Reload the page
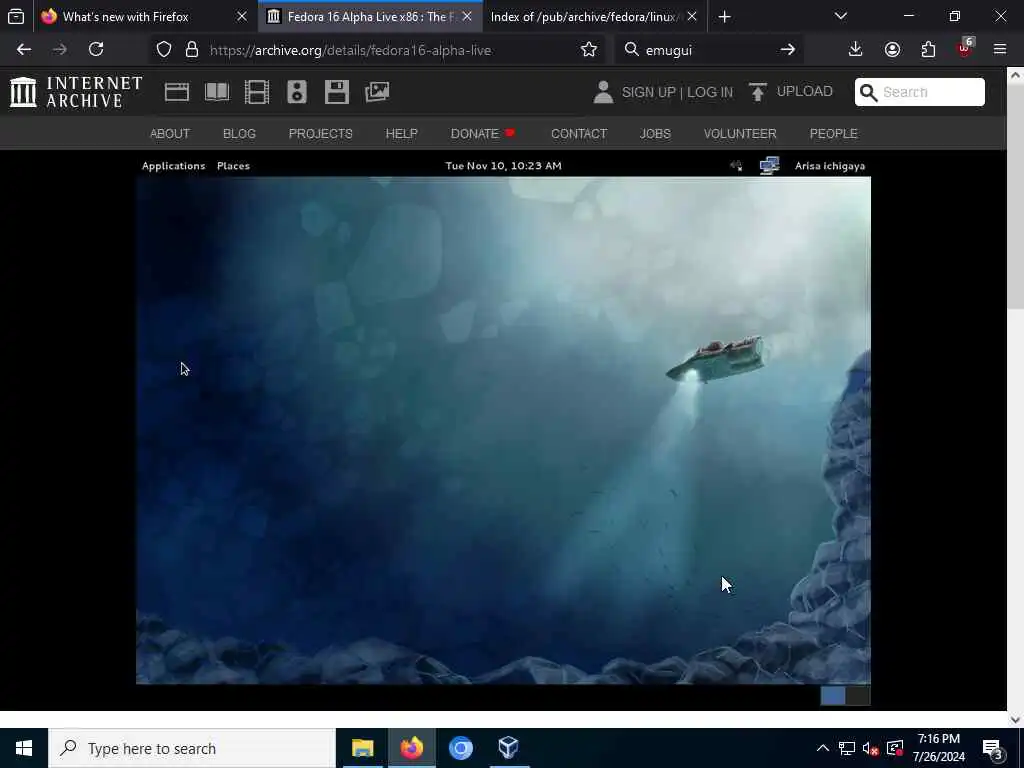Viewport: 1024px width, 768px height. tap(96, 50)
